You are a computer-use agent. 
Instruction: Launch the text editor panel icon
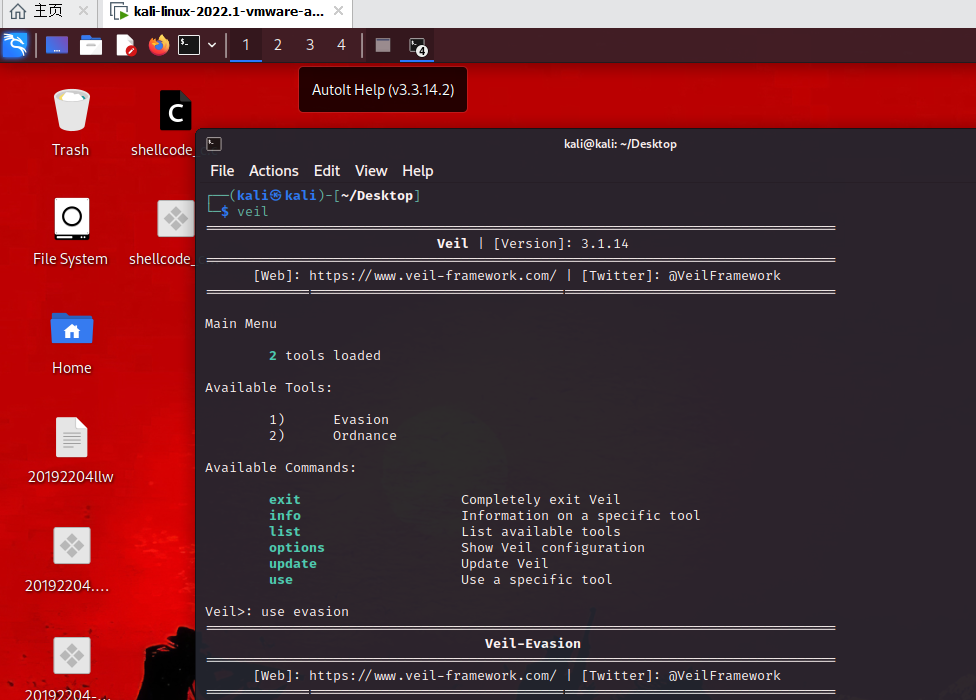coord(126,45)
